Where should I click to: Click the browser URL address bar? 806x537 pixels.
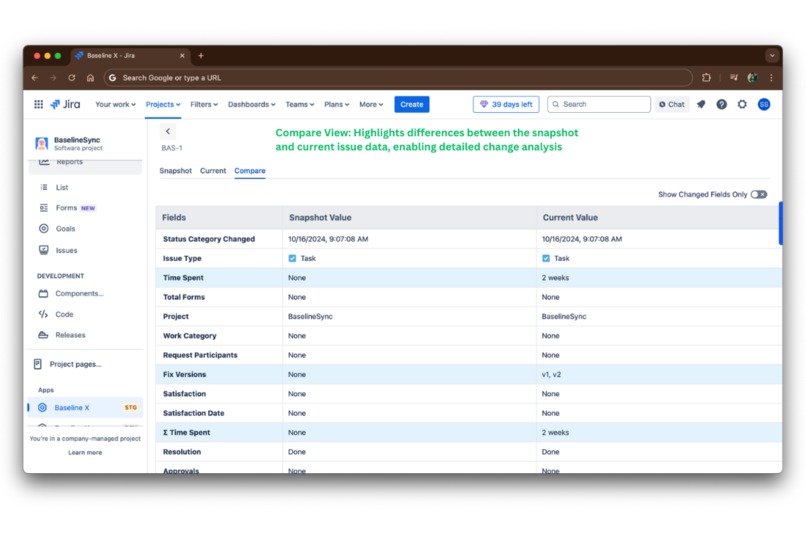398,78
